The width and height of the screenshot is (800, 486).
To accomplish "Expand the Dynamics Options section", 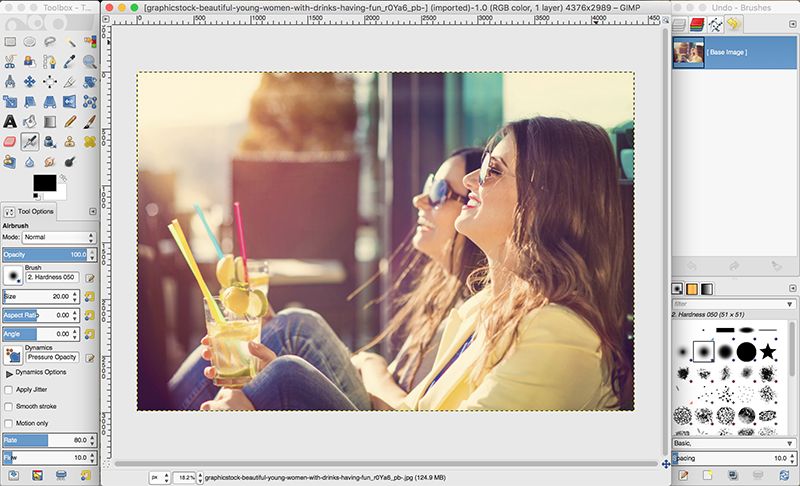I will tap(8, 372).
